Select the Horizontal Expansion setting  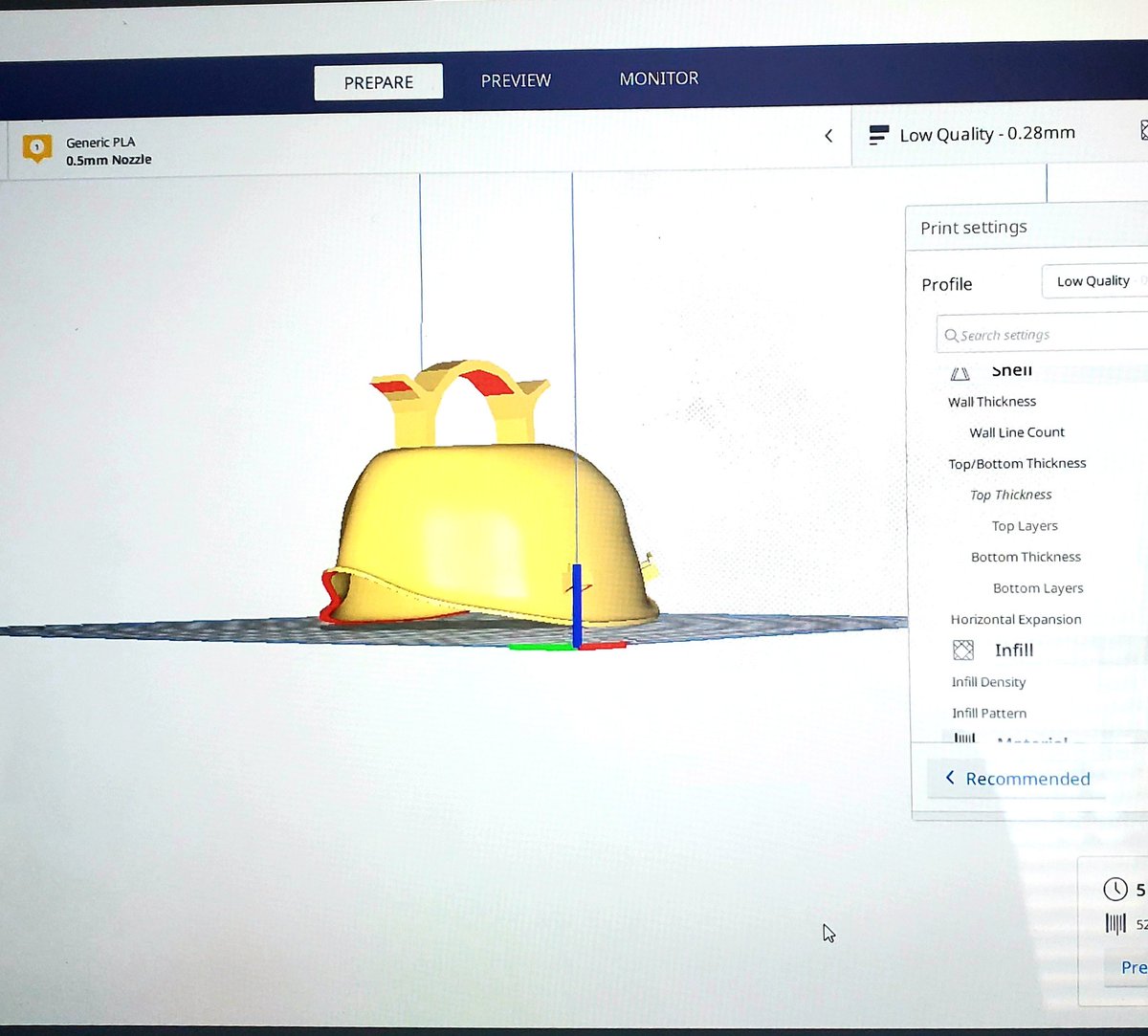[1016, 620]
